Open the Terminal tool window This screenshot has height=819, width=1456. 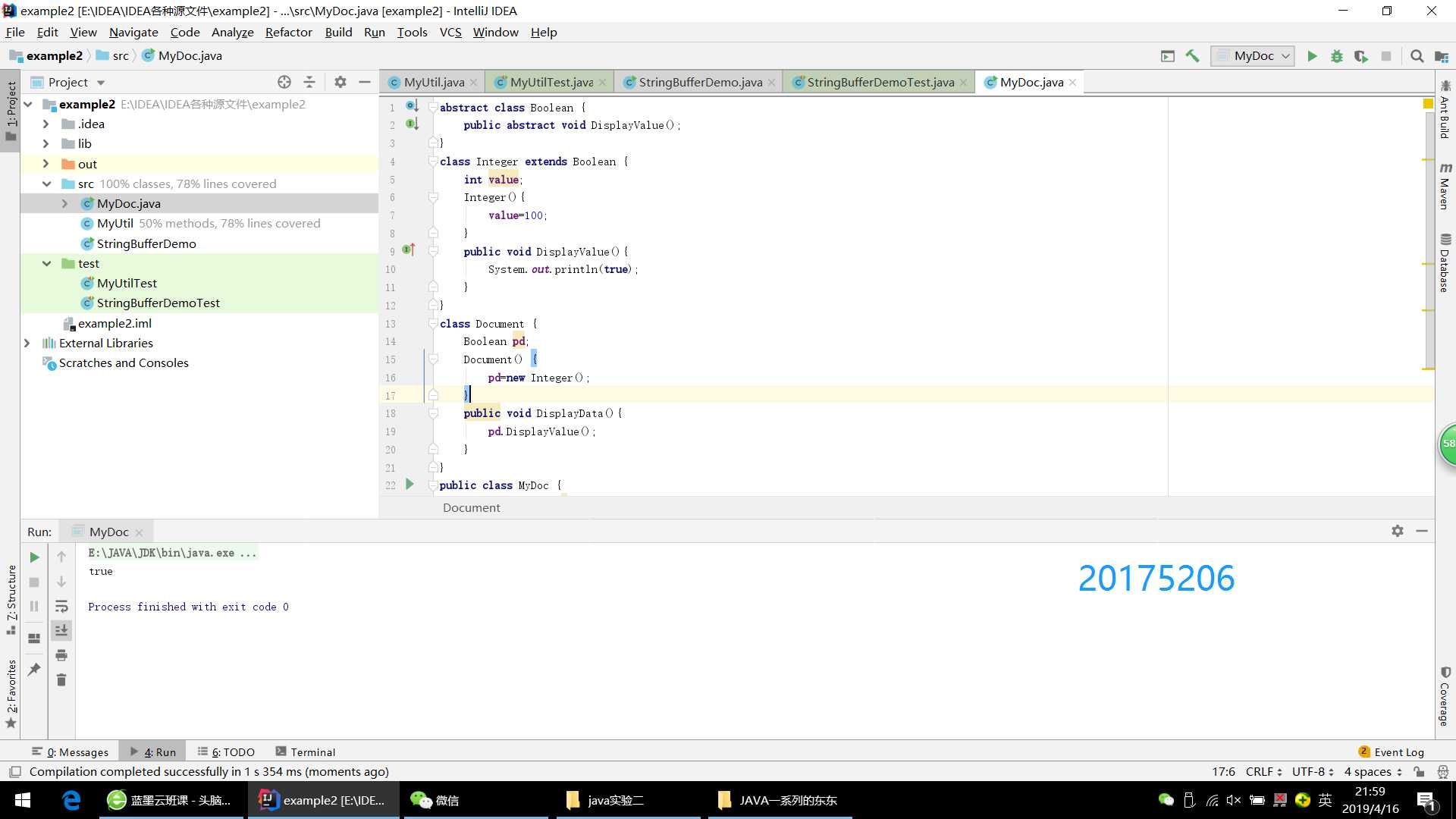click(306, 752)
